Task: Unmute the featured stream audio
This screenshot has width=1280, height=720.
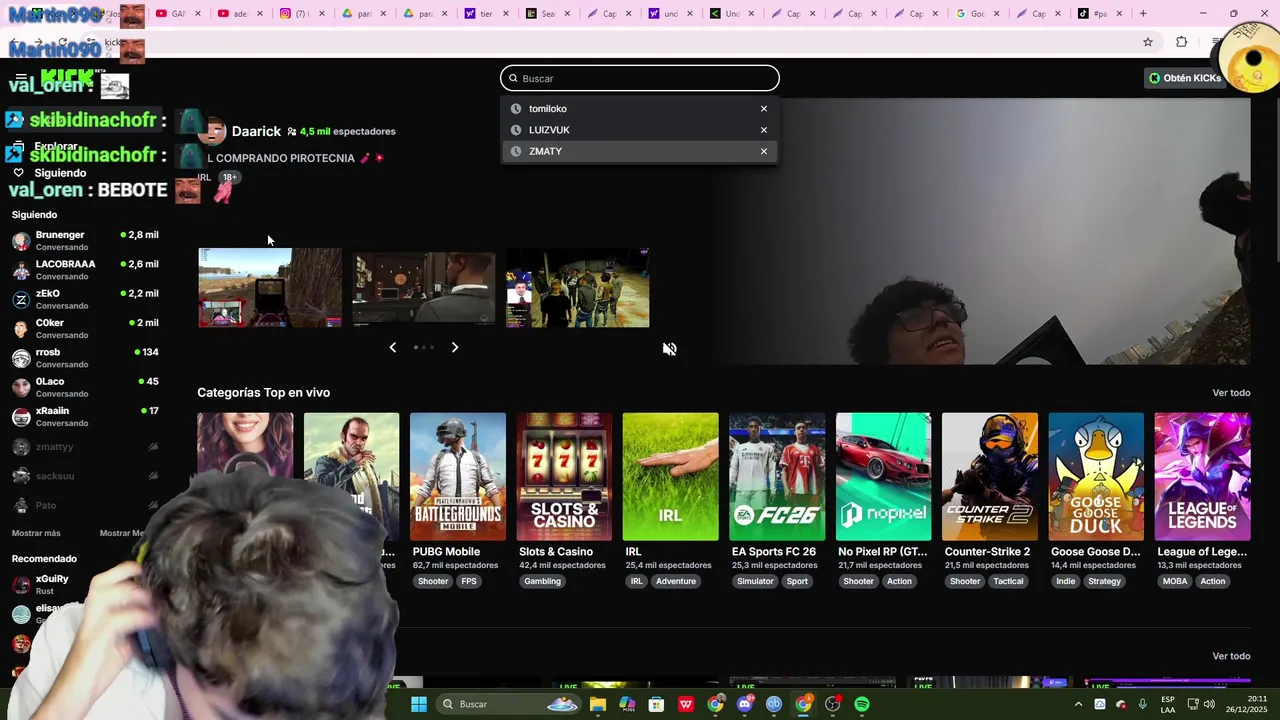Action: coord(669,349)
